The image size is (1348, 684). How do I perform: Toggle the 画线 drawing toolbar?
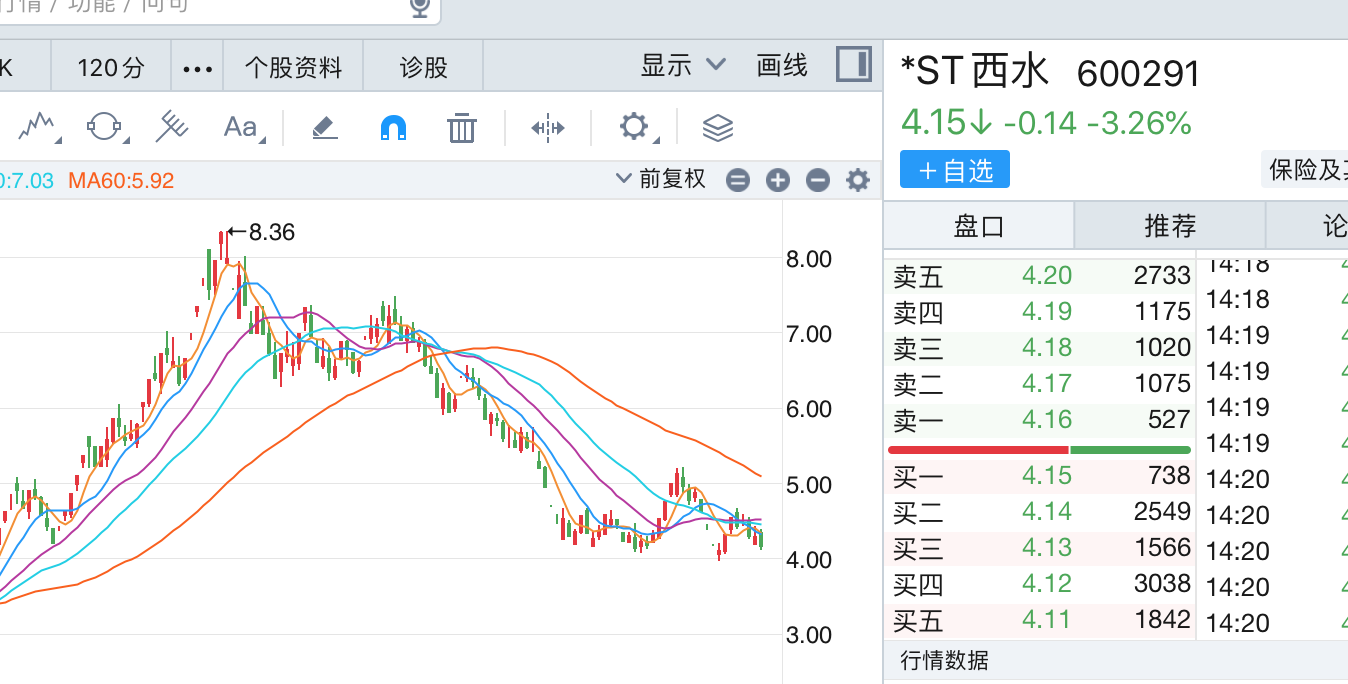pyautogui.click(x=782, y=66)
